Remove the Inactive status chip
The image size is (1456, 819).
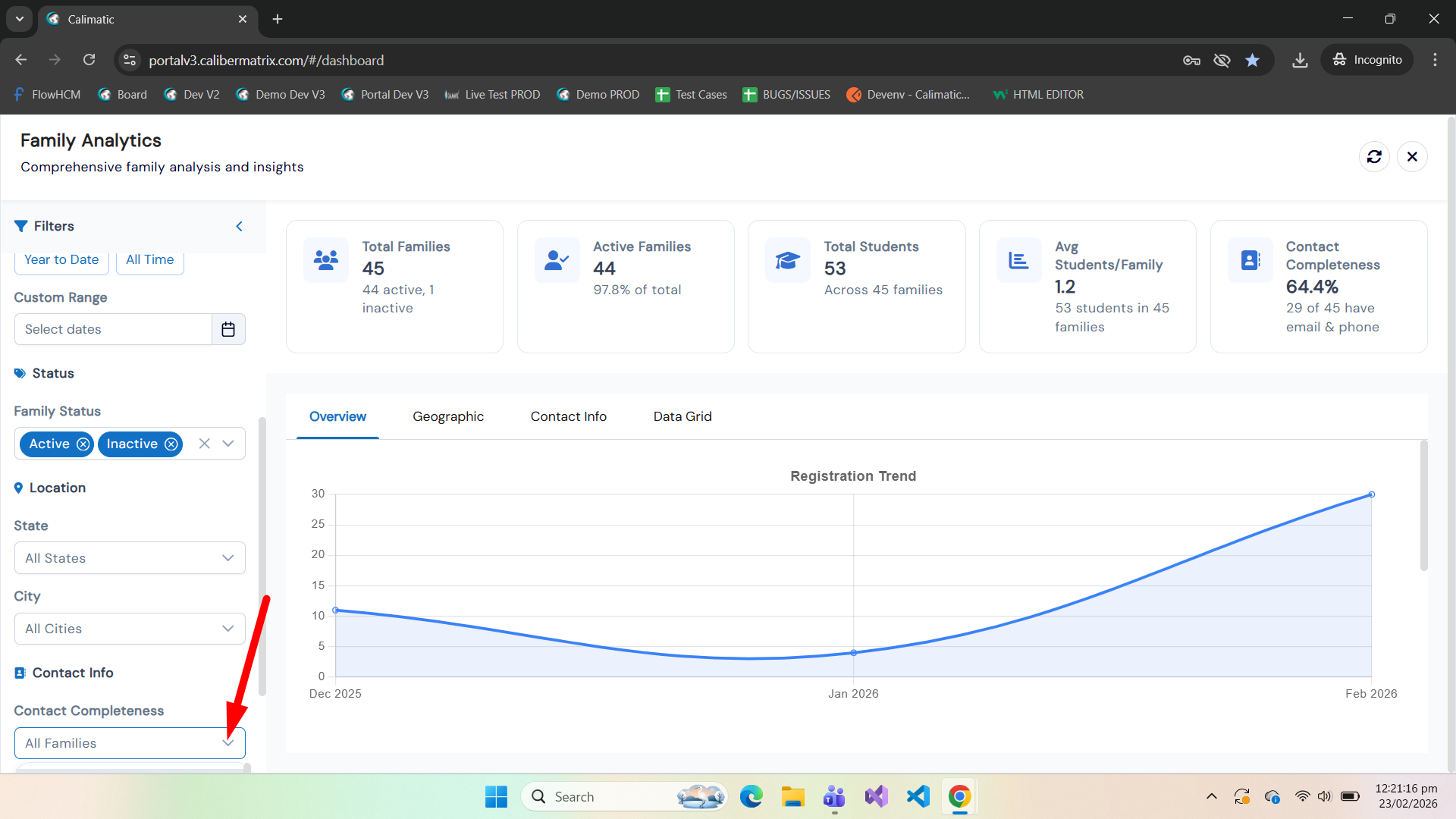(x=171, y=444)
